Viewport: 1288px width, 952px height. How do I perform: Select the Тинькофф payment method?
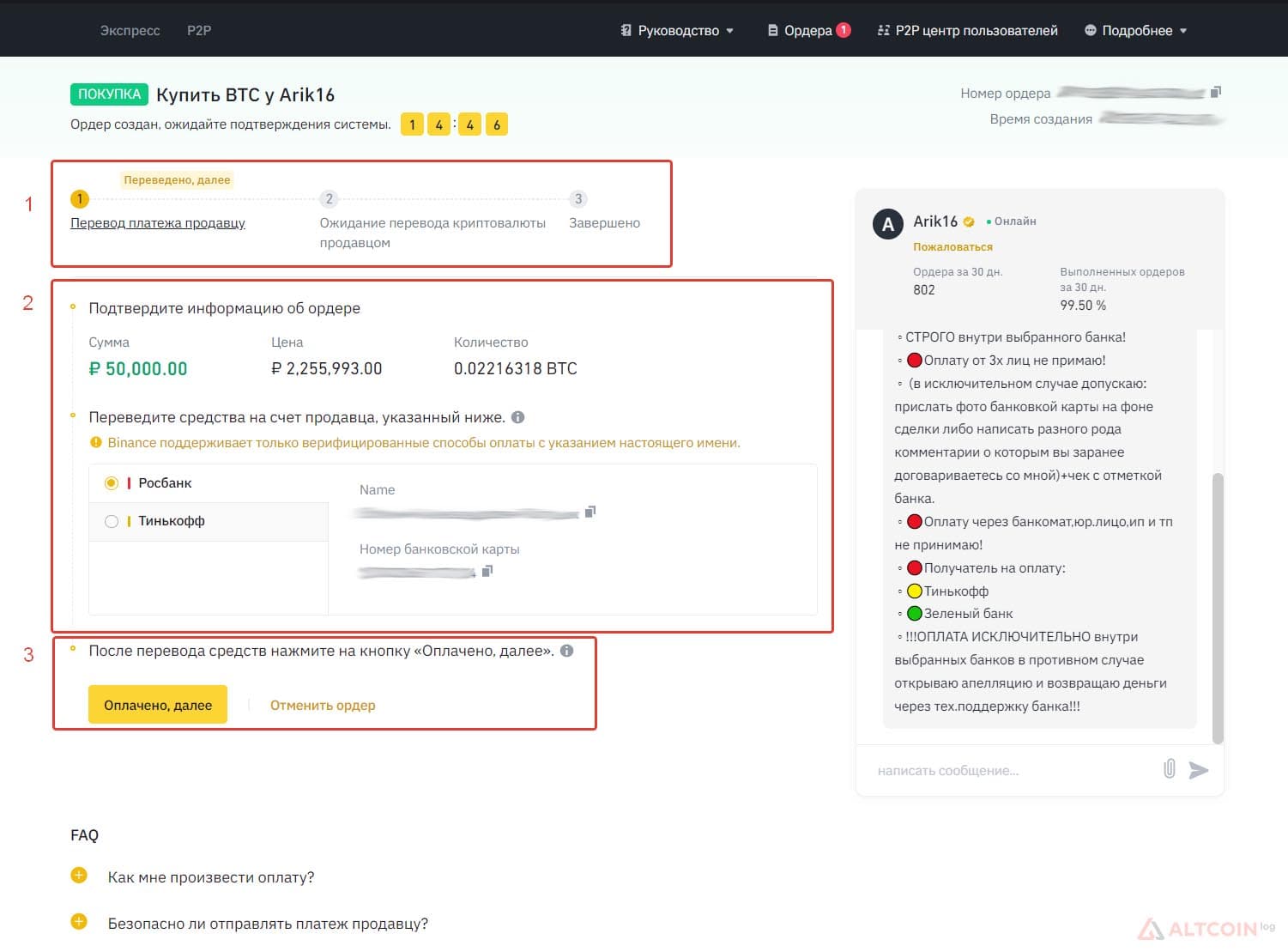tap(209, 521)
